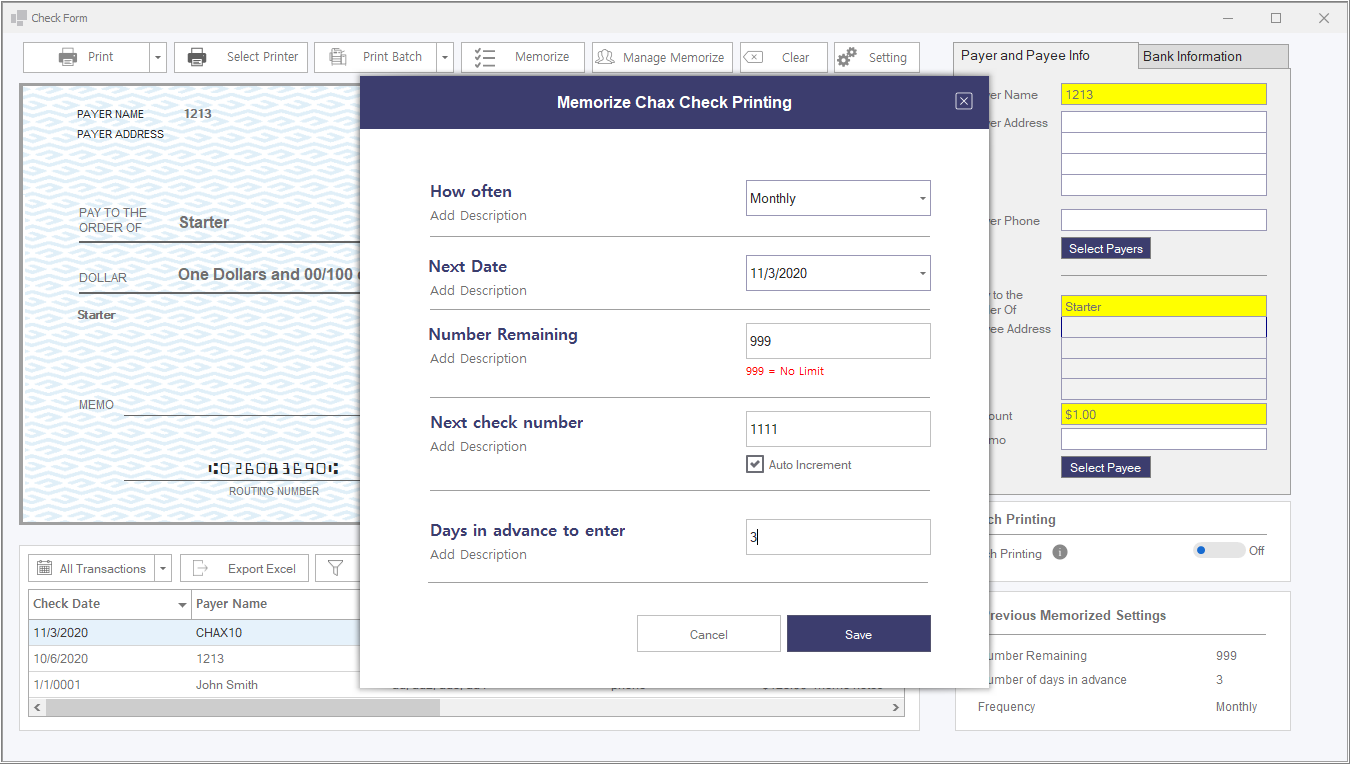Click the Cancel button
Screen dimensions: 1350x764
(708, 634)
